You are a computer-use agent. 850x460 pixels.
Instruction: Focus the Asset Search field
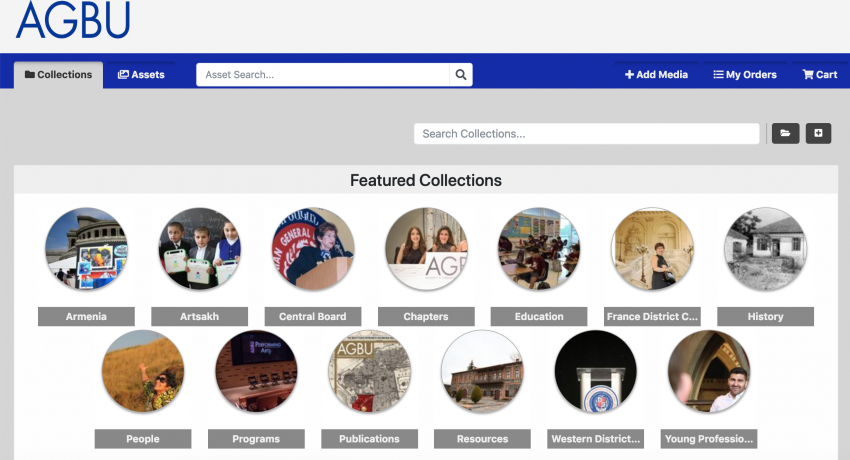point(323,75)
